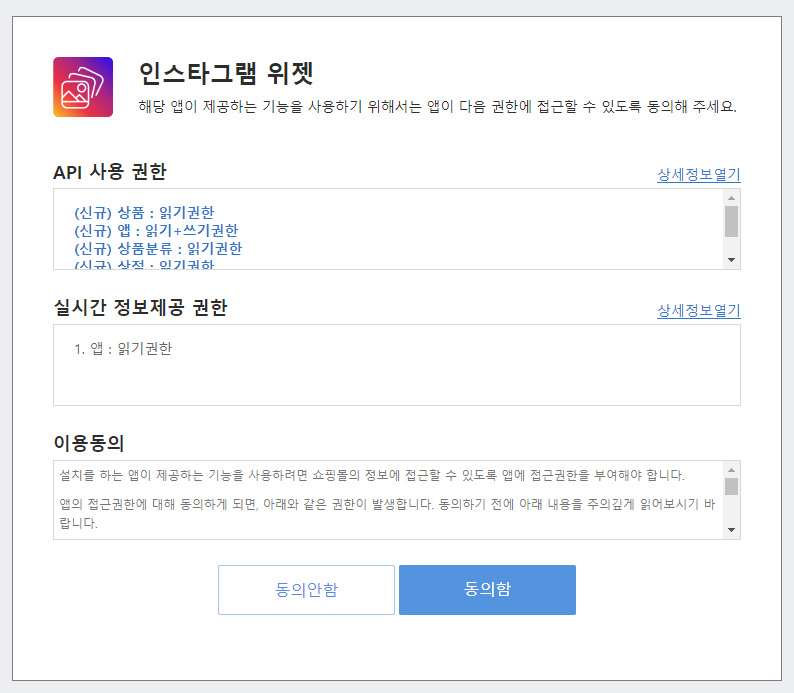Select the '(신규) 상품 : 읽기권한' entry
The height and width of the screenshot is (693, 794).
point(144,212)
